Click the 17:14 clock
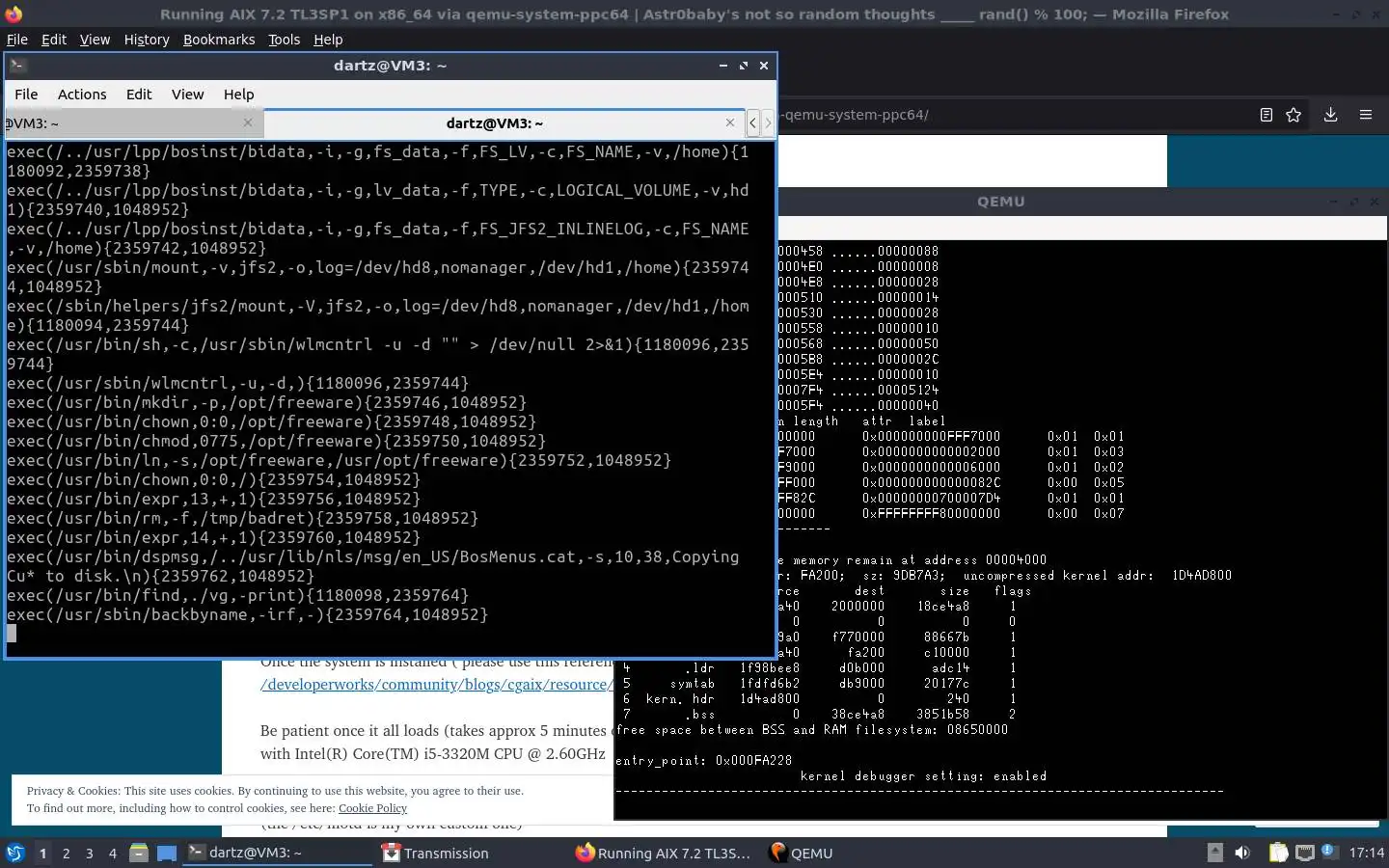1389x868 pixels. click(x=1366, y=853)
